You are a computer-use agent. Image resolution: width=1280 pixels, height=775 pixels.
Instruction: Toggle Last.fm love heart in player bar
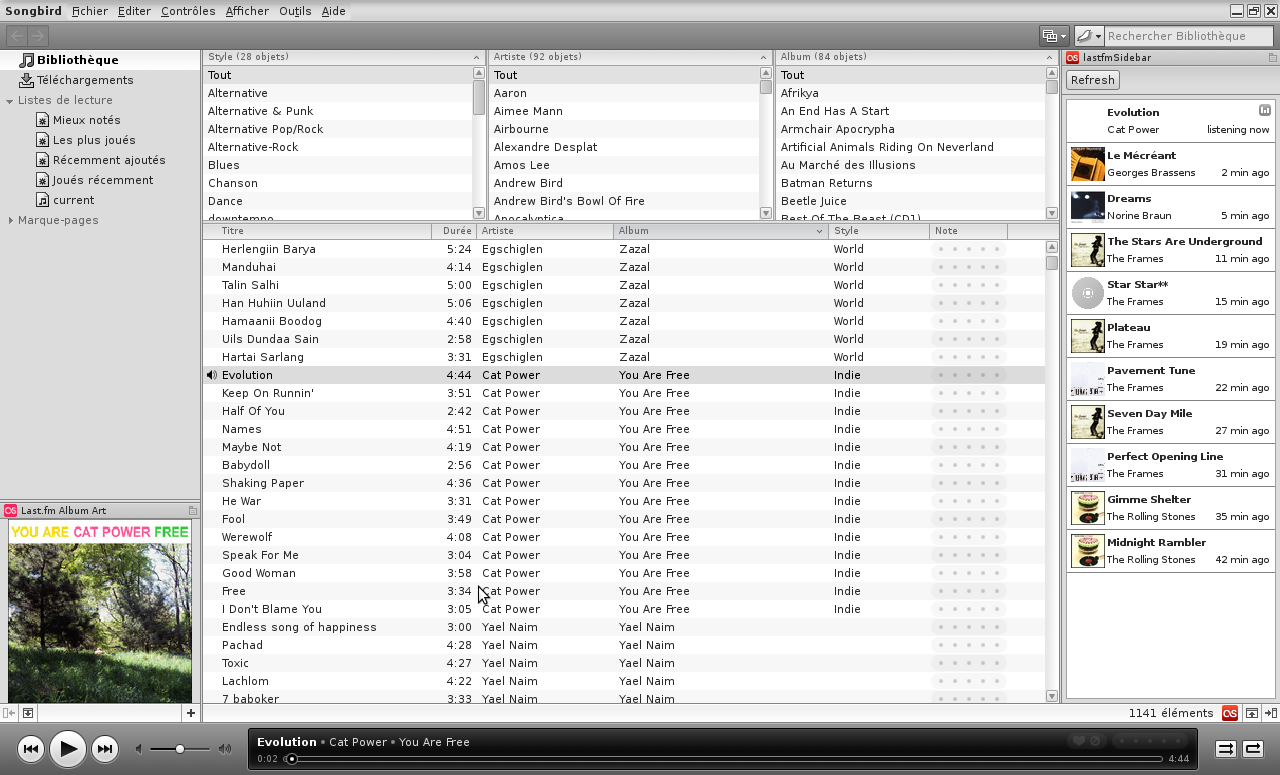point(1079,741)
